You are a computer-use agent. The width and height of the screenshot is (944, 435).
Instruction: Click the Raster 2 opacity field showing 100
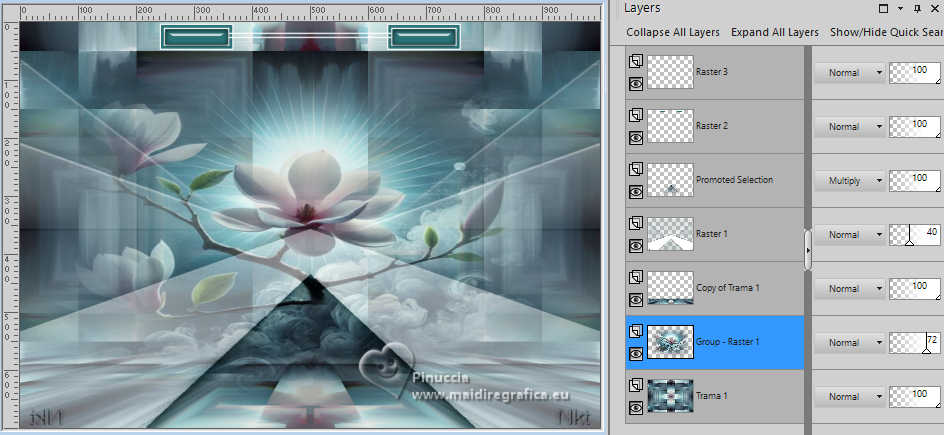tap(915, 126)
